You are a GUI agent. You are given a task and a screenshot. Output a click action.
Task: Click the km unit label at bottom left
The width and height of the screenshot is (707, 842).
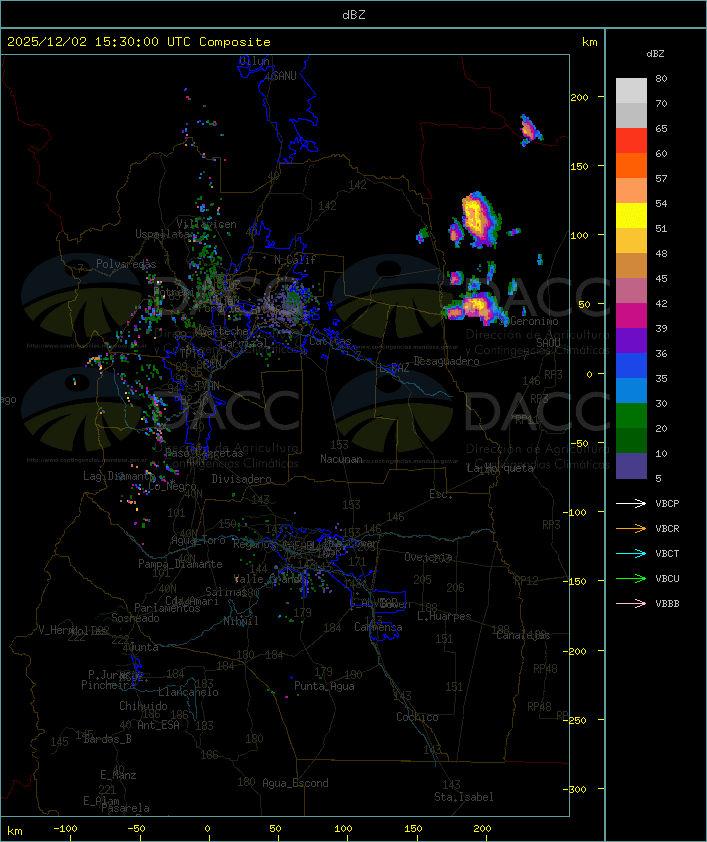click(14, 831)
